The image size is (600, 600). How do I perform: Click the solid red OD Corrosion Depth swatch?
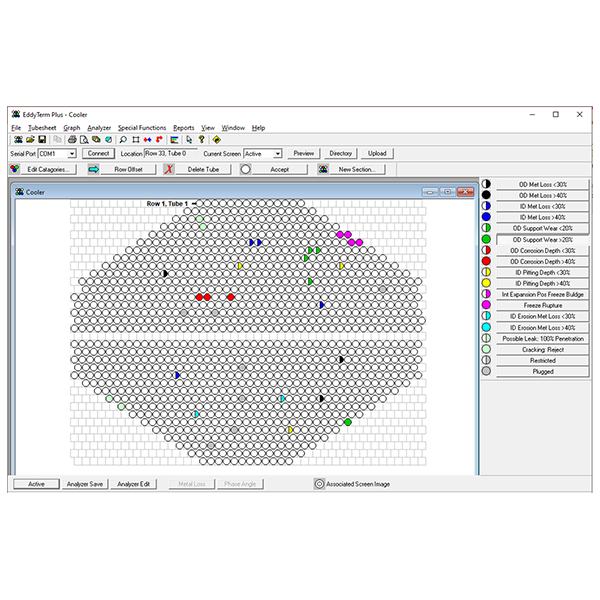486,261
